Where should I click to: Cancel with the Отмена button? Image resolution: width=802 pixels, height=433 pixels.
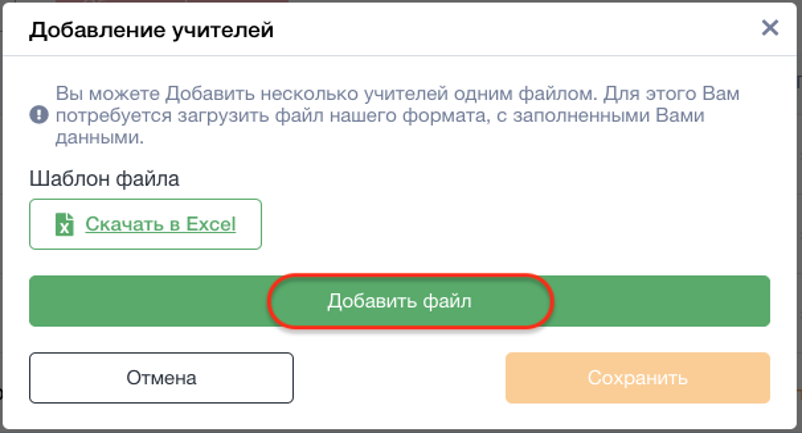point(161,378)
